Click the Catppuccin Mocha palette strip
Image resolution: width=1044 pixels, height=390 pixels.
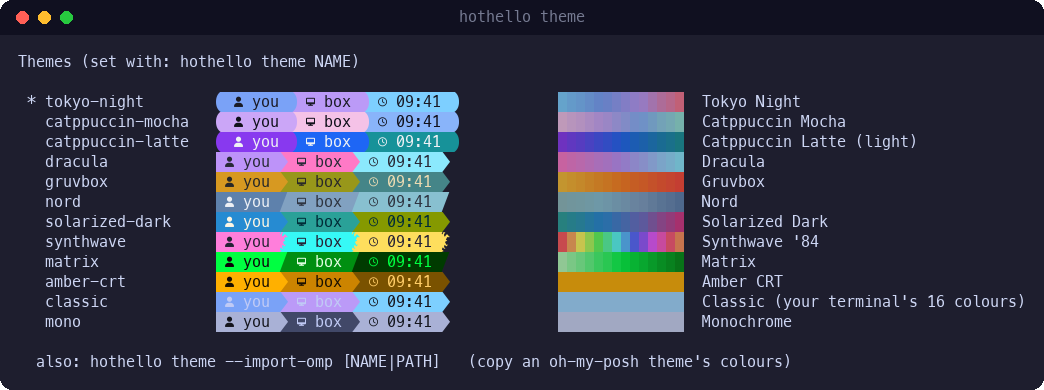(621, 122)
